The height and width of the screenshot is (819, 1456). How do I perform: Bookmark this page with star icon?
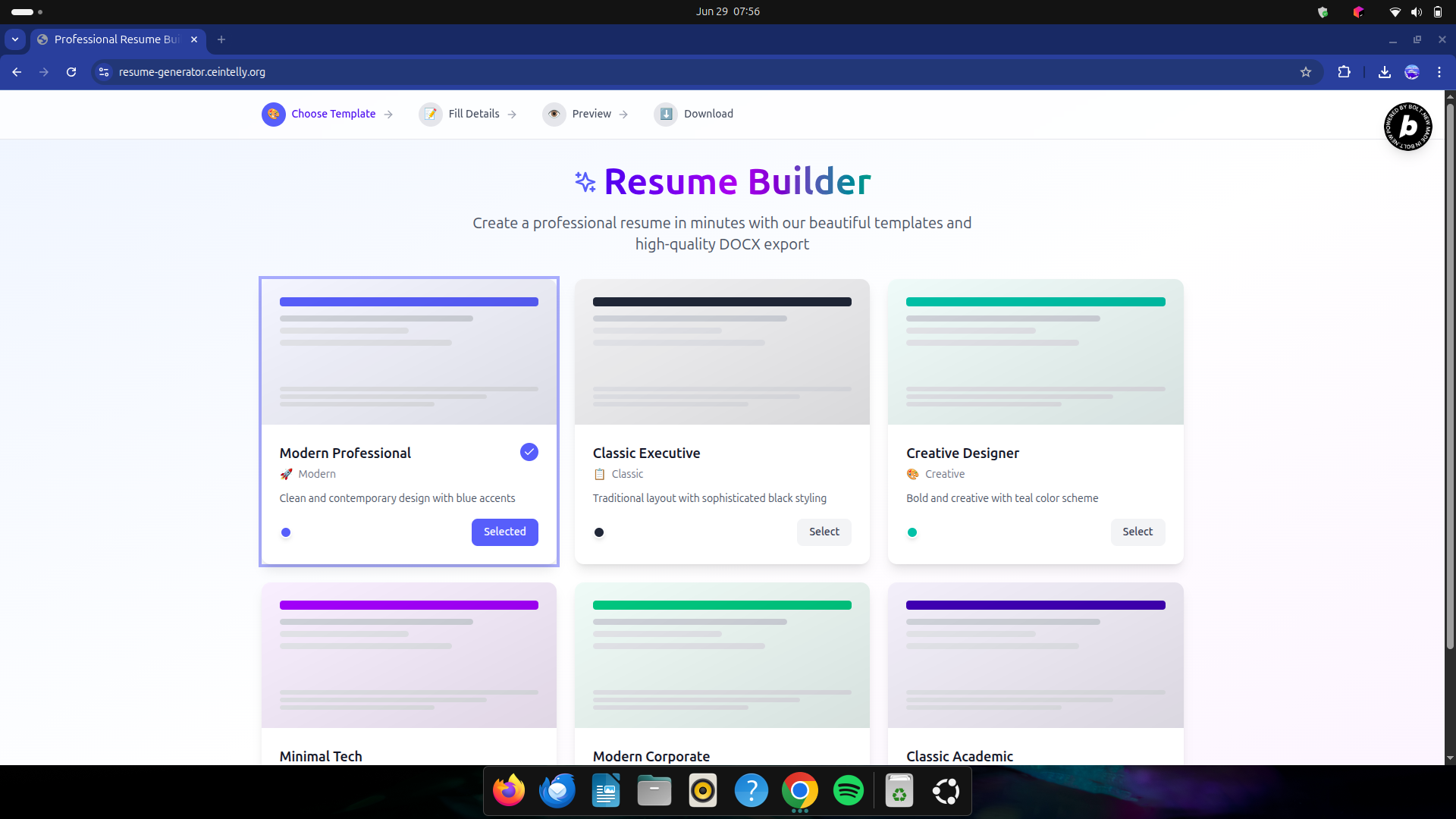pos(1306,72)
